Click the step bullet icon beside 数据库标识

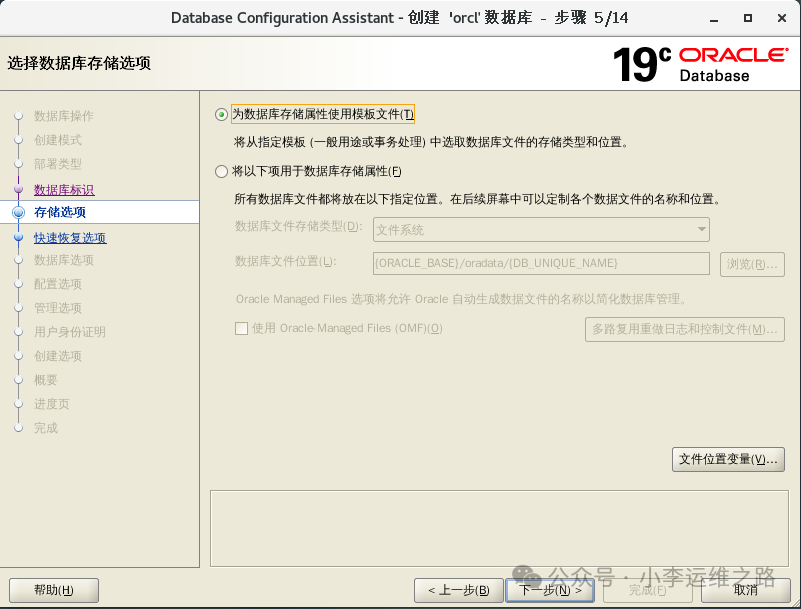[x=18, y=190]
